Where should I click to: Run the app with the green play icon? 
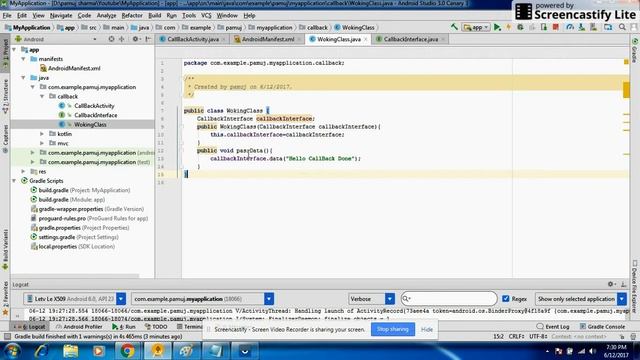click(x=497, y=27)
